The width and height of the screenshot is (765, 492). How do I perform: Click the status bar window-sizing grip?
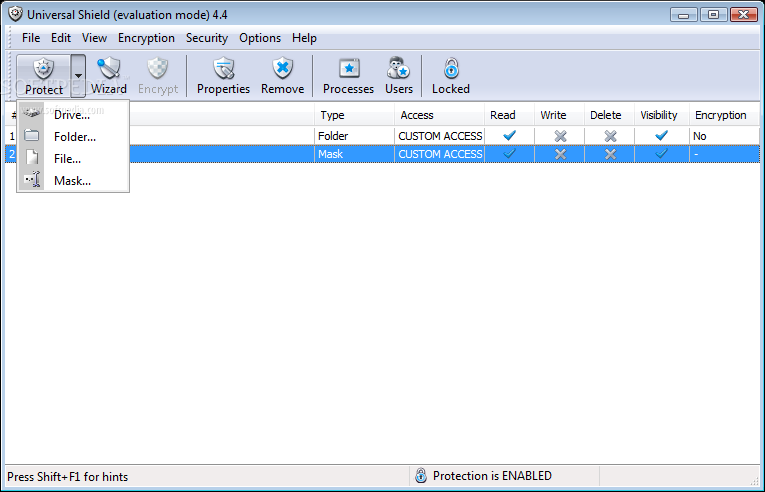(754, 479)
